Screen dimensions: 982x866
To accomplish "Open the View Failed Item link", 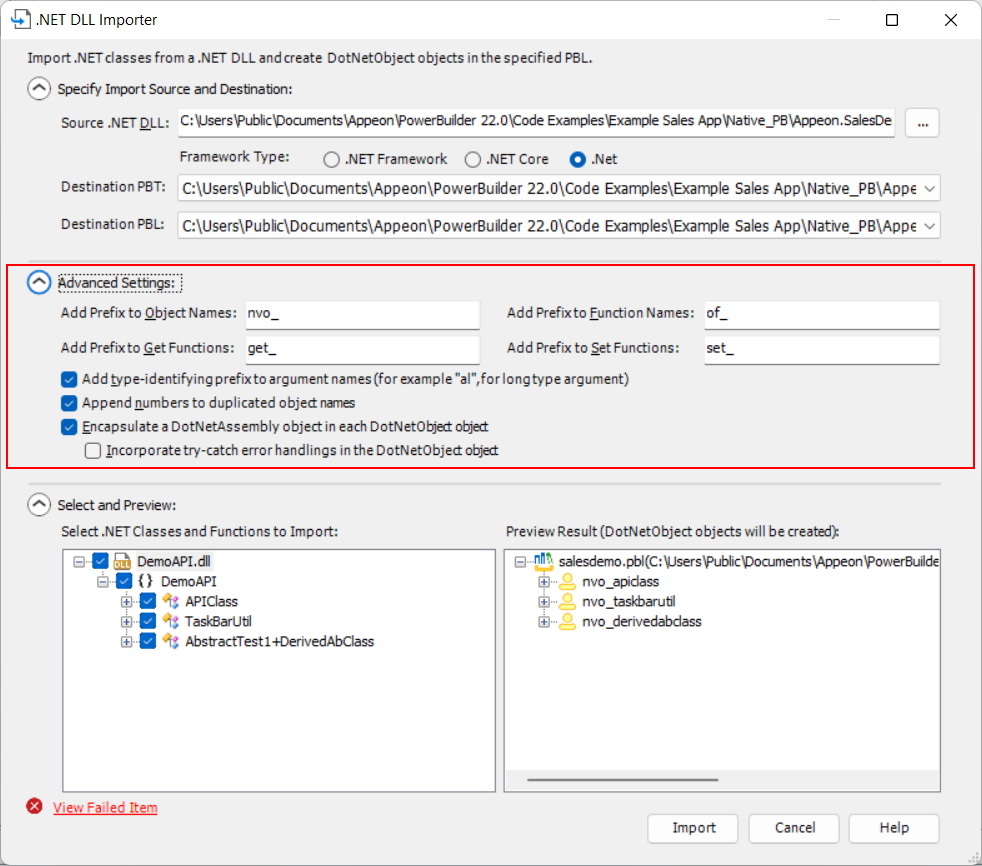I will pyautogui.click(x=105, y=807).
